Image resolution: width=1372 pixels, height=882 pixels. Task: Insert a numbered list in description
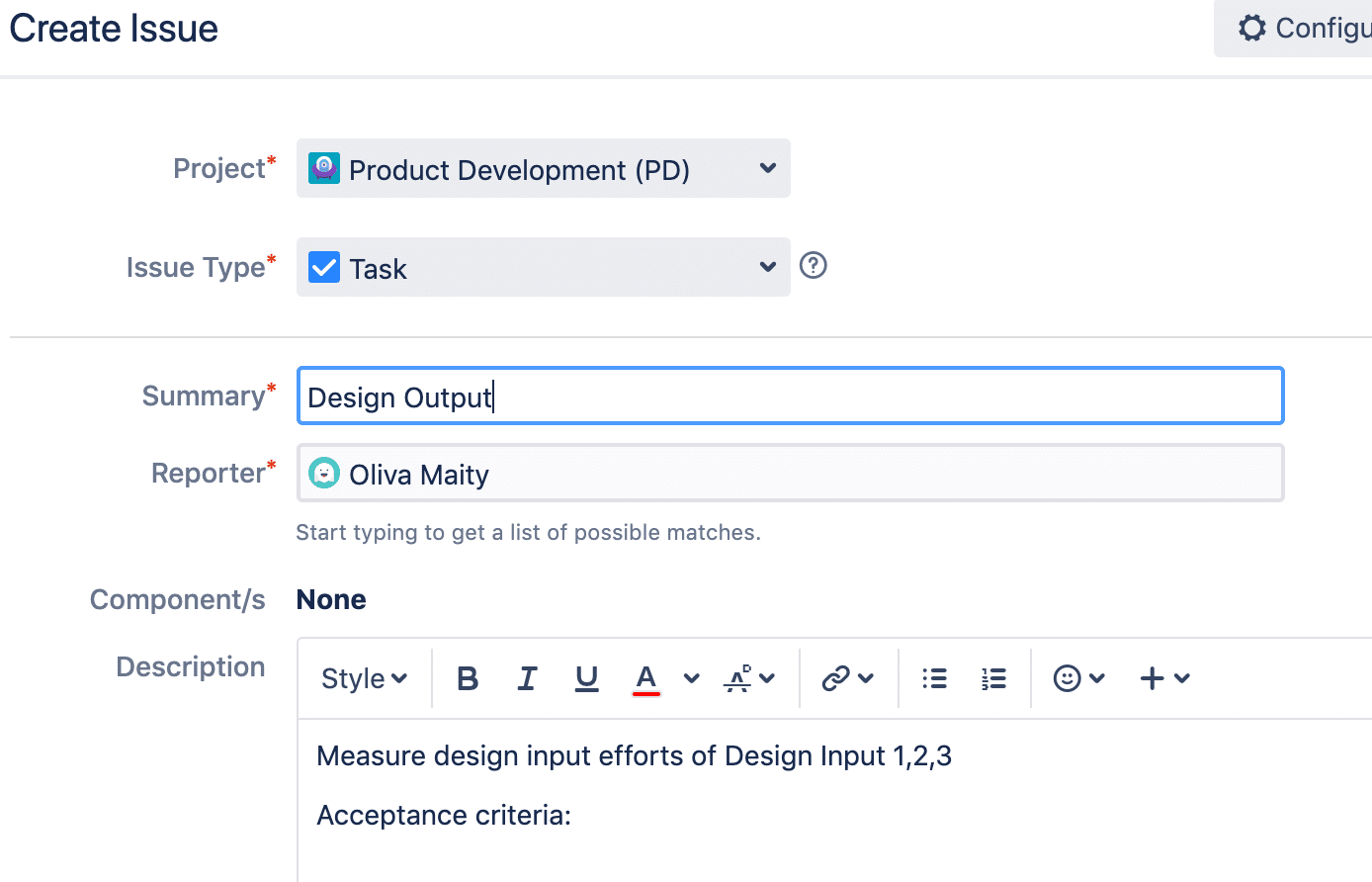tap(993, 678)
